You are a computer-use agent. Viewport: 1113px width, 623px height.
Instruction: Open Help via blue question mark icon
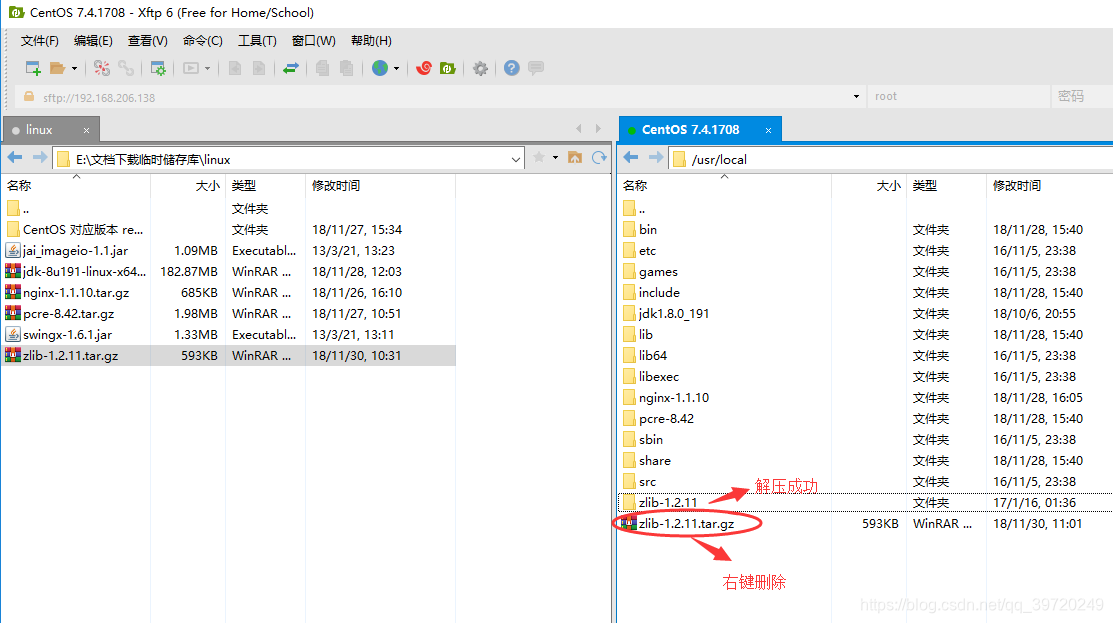511,68
